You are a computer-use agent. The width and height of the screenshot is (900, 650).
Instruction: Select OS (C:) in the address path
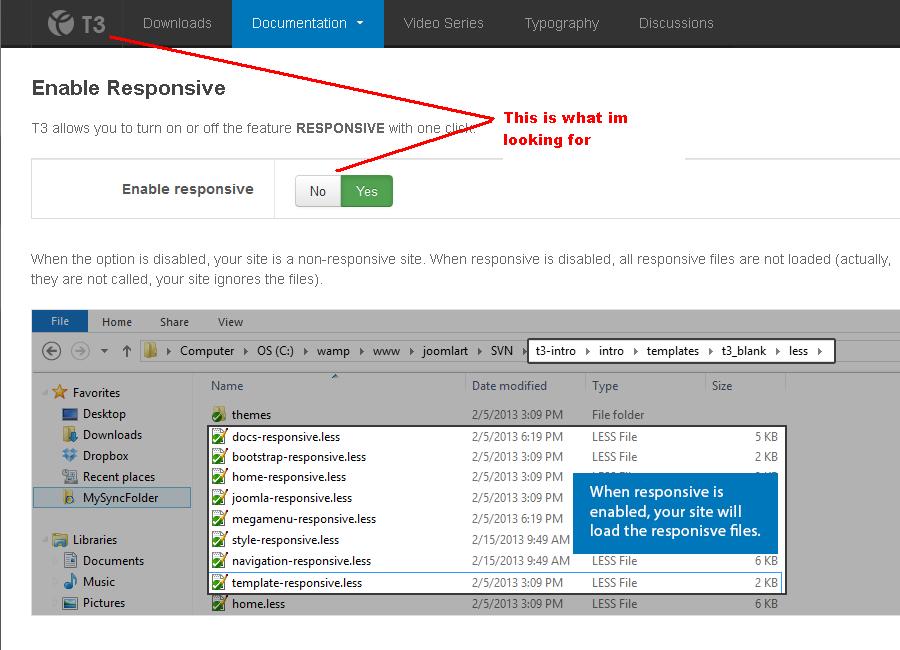click(275, 351)
